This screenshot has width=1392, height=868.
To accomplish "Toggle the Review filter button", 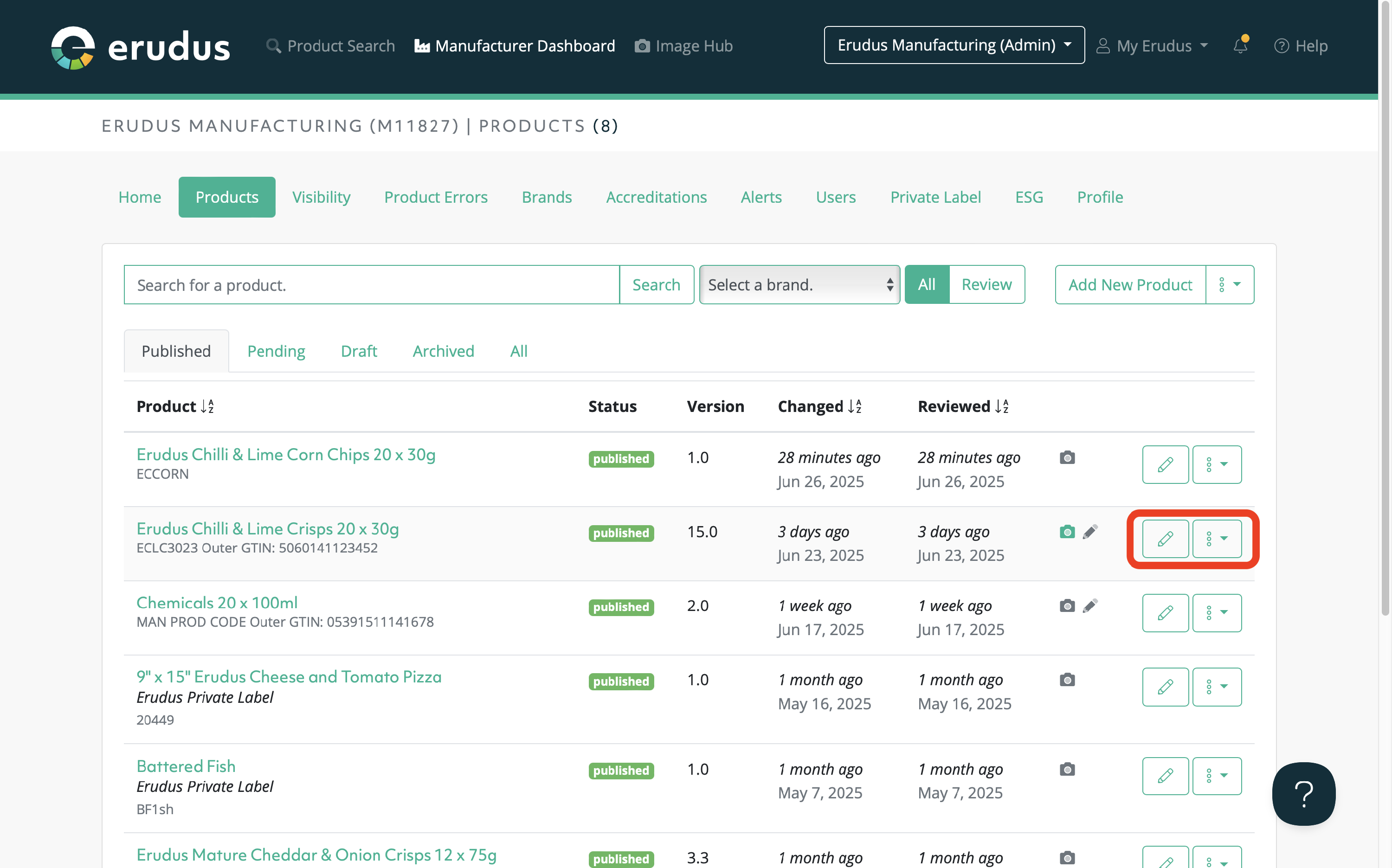I will 986,284.
